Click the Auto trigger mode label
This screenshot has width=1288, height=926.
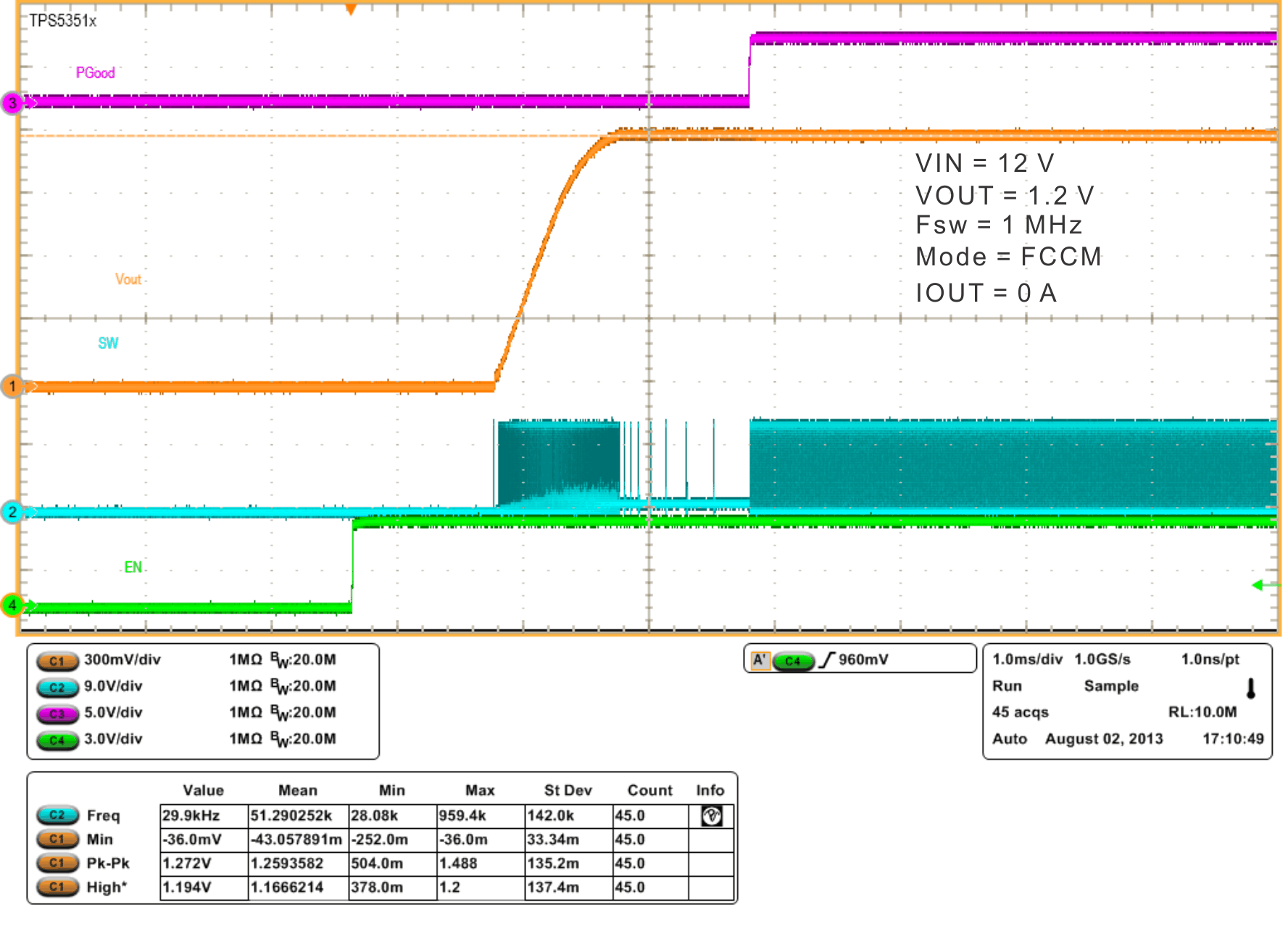click(x=1010, y=739)
